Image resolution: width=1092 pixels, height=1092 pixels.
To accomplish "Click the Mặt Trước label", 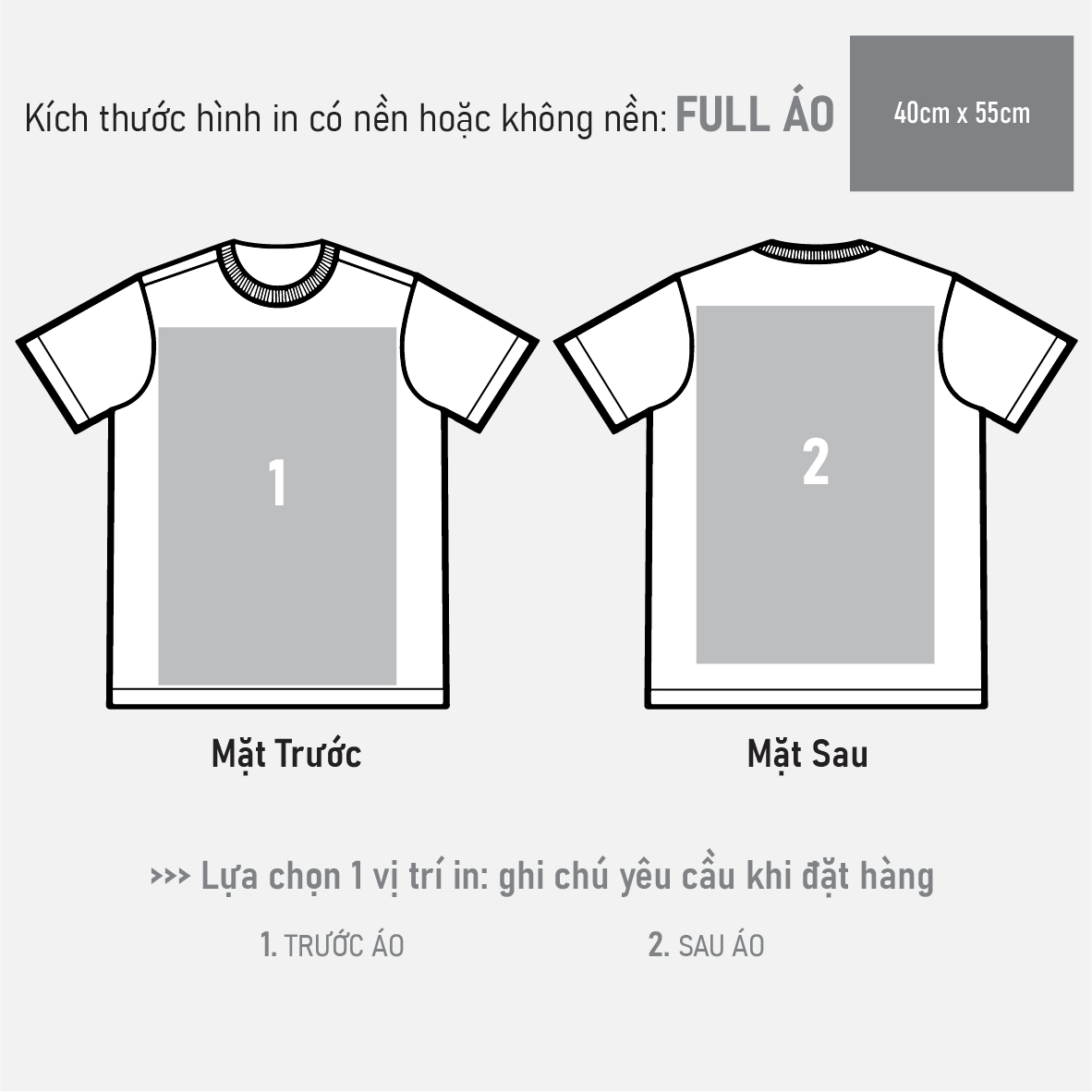I will tap(286, 755).
